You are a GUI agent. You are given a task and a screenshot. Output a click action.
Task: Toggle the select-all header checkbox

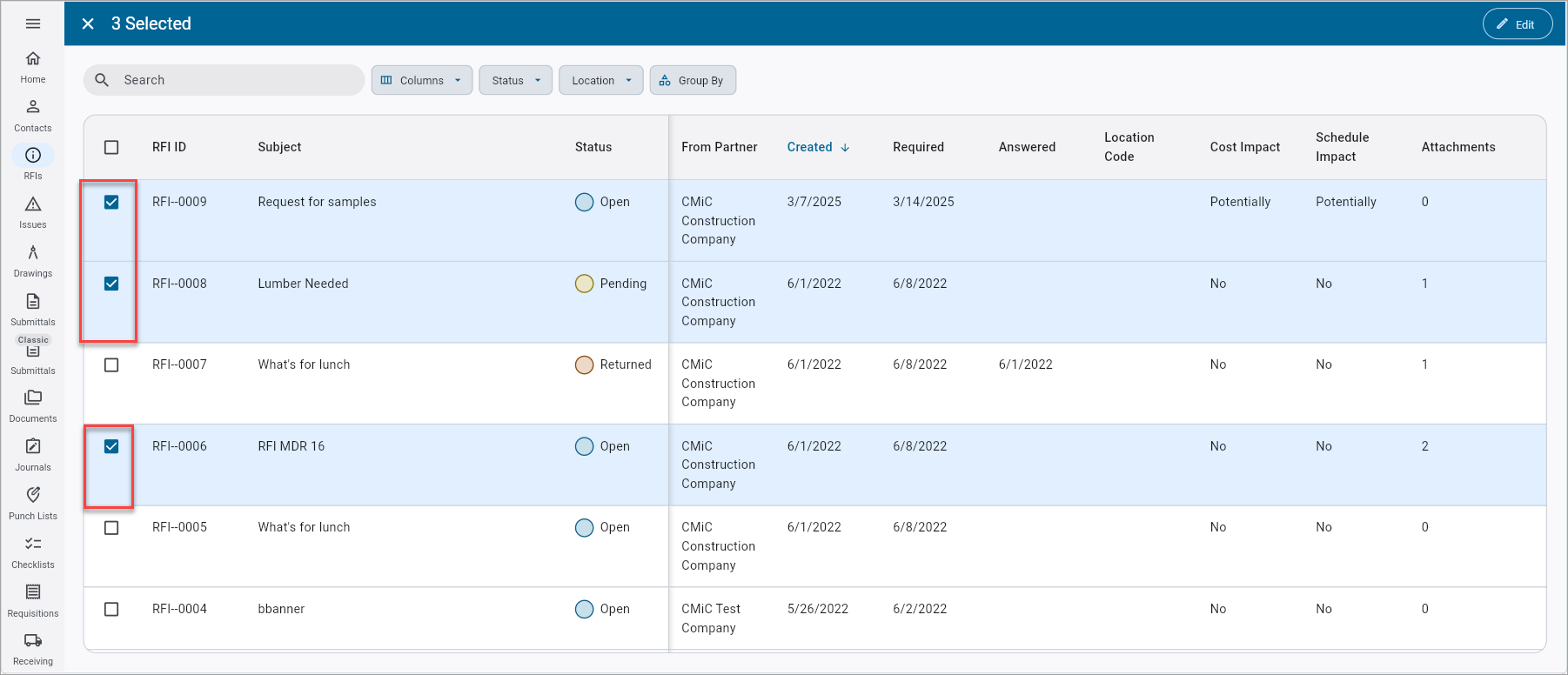[x=111, y=147]
